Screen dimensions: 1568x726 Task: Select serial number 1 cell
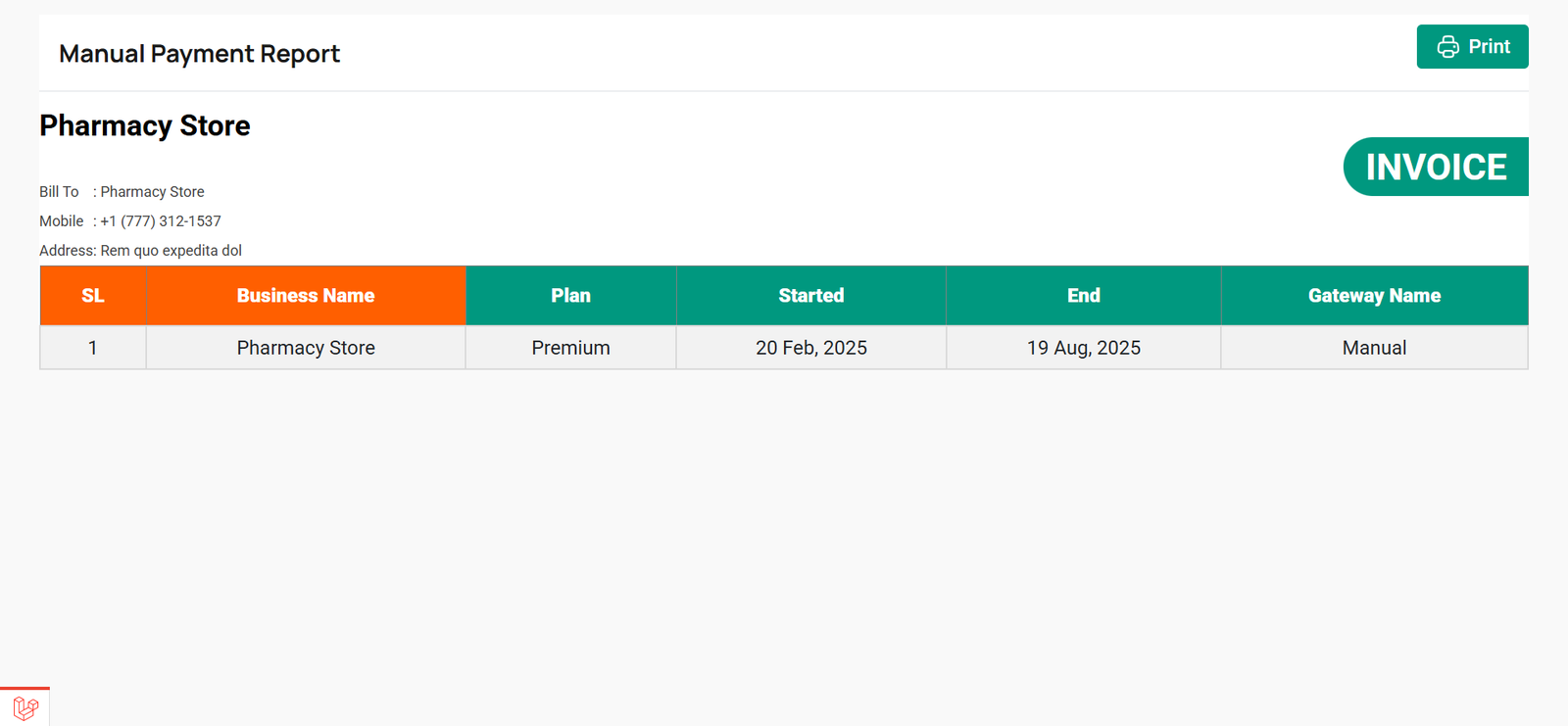coord(93,348)
